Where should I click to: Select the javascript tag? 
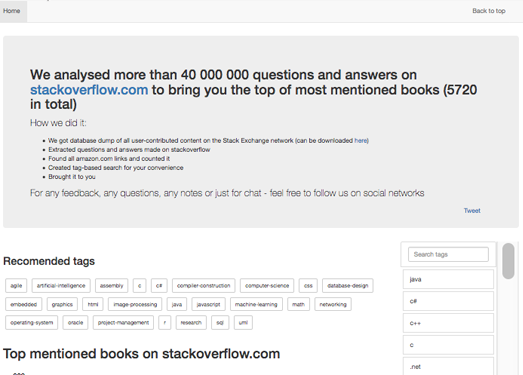208,304
